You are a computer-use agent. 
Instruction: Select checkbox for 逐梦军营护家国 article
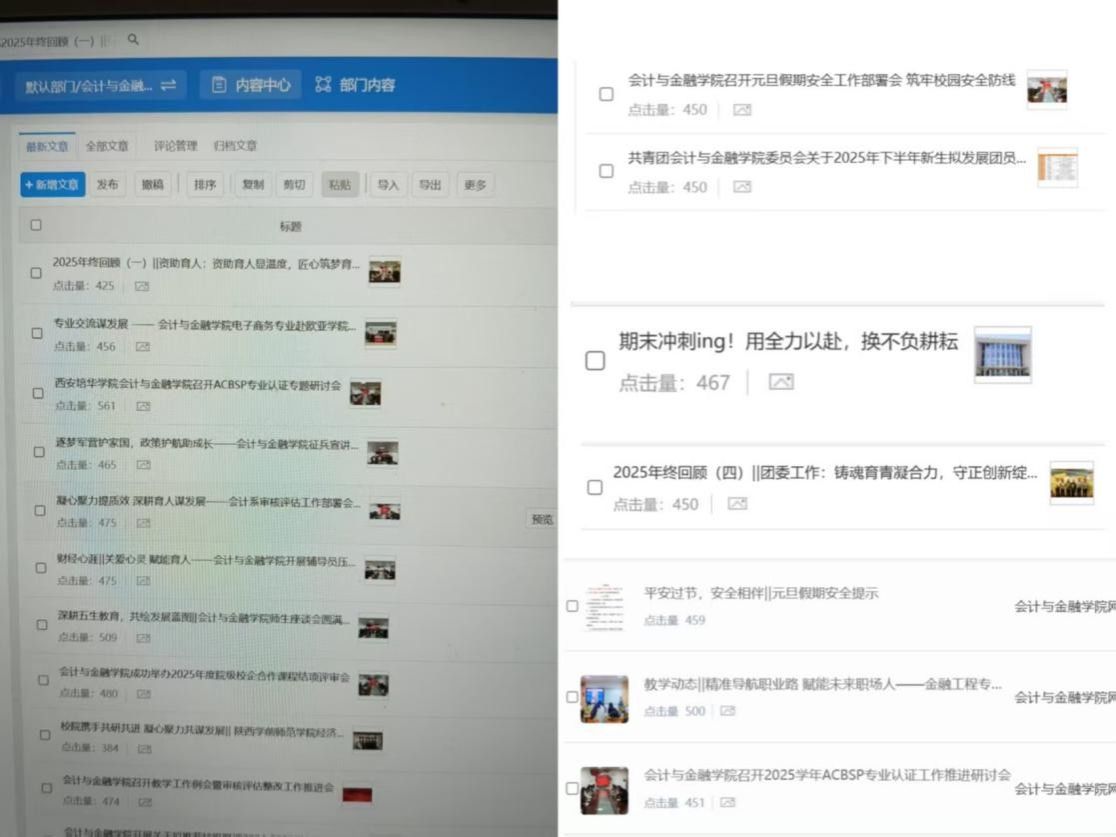pos(39,452)
